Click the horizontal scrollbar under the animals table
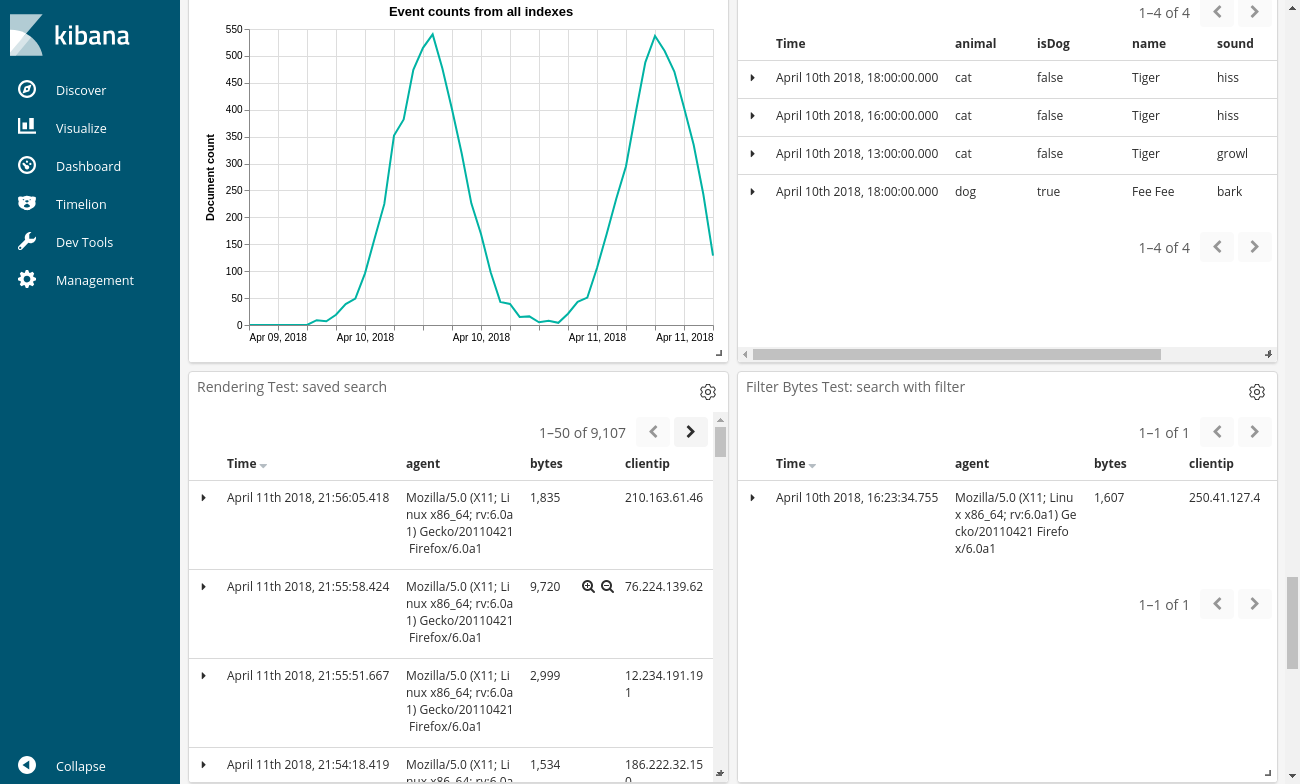The image size is (1300, 784). (x=950, y=354)
